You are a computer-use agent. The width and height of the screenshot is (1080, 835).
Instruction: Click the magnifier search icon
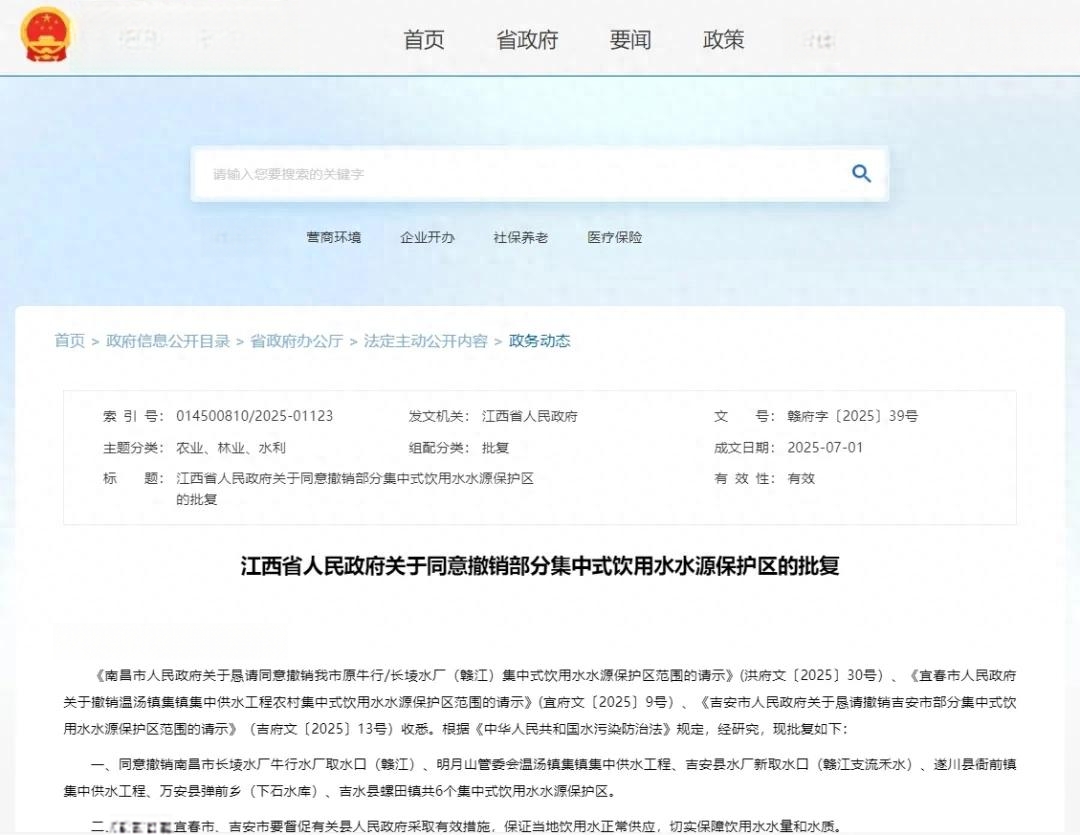coord(861,174)
